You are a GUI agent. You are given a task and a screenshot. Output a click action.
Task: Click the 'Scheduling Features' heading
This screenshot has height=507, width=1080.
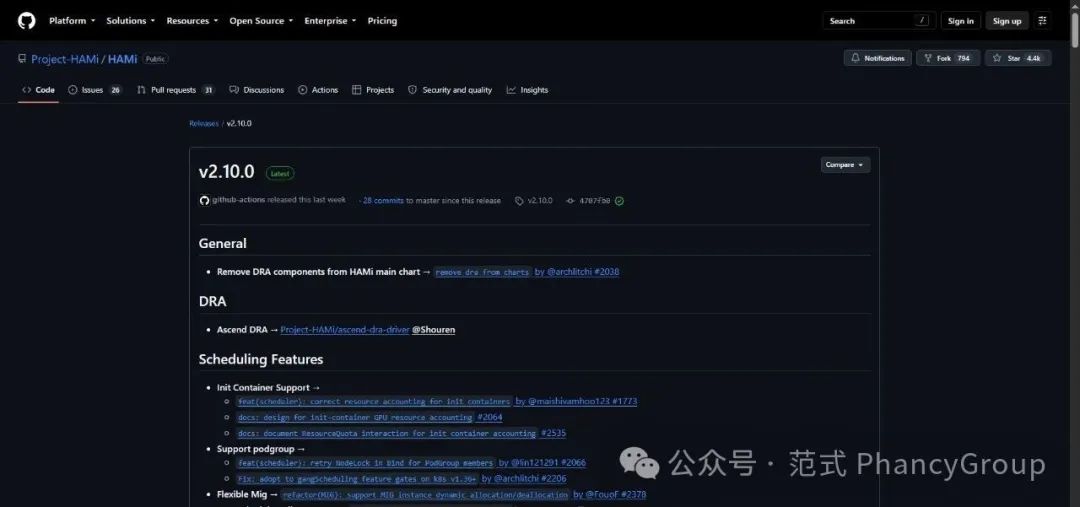tap(261, 359)
